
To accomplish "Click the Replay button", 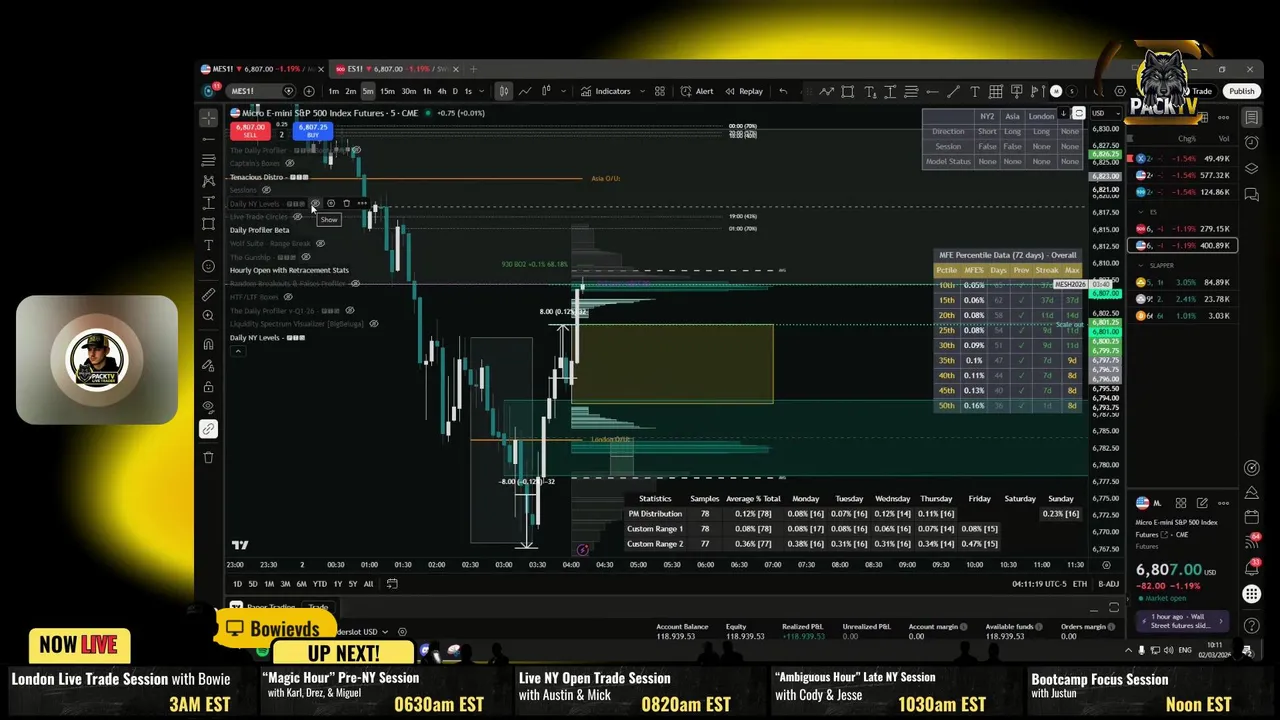I will pos(743,91).
